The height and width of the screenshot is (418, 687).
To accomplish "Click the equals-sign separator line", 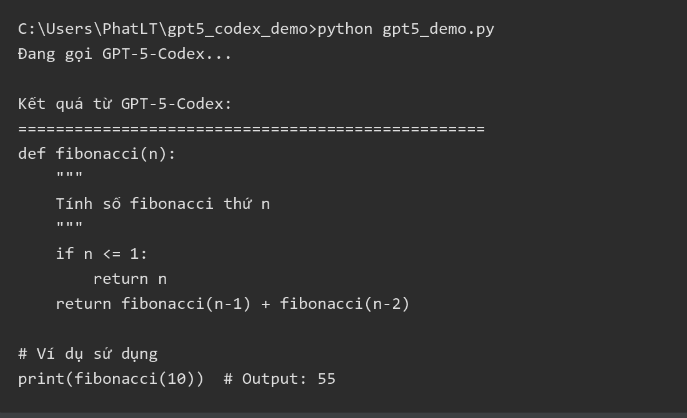I will click(x=251, y=129).
